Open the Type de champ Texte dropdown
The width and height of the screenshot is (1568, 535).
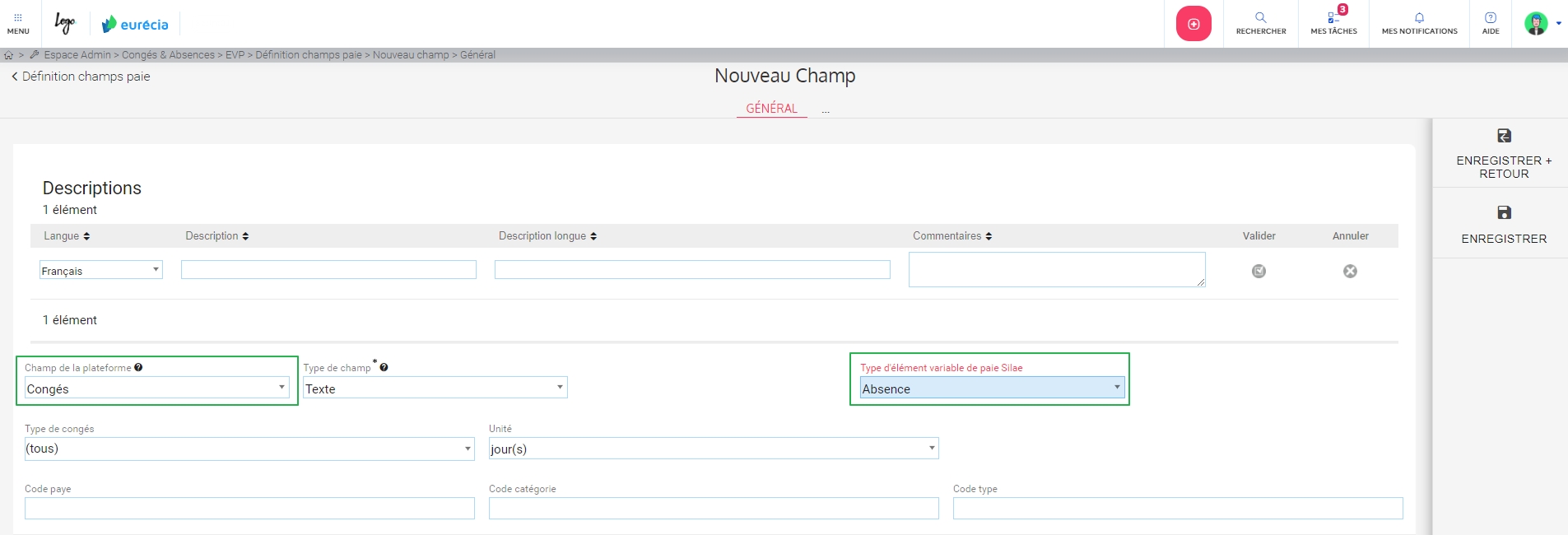pos(435,388)
